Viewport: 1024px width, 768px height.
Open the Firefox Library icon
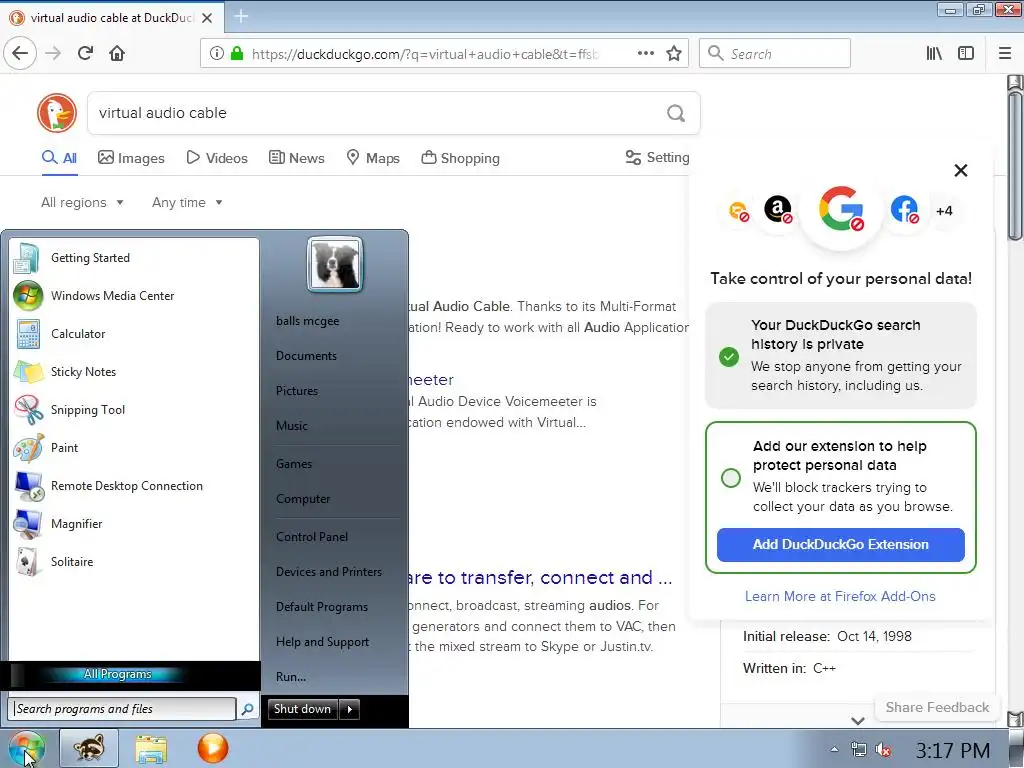point(934,54)
